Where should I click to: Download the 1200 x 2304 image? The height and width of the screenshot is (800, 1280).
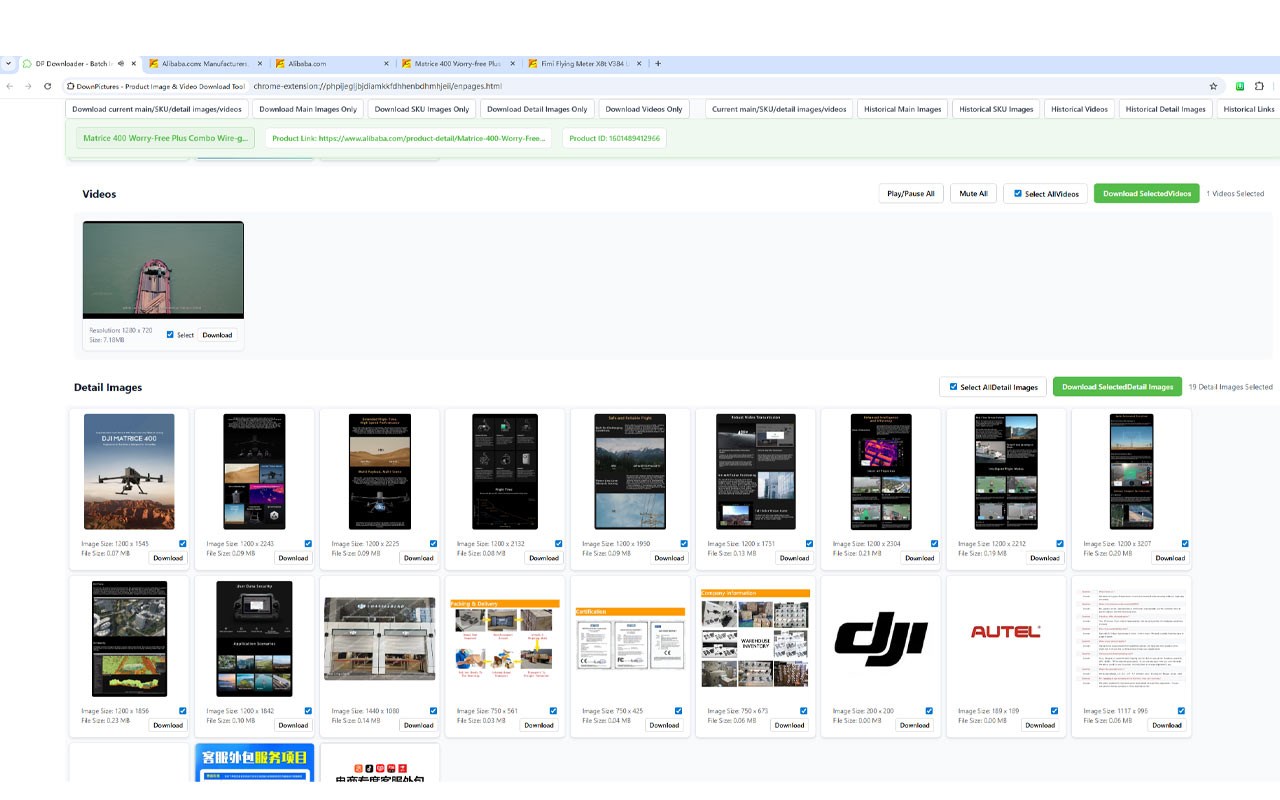point(919,558)
